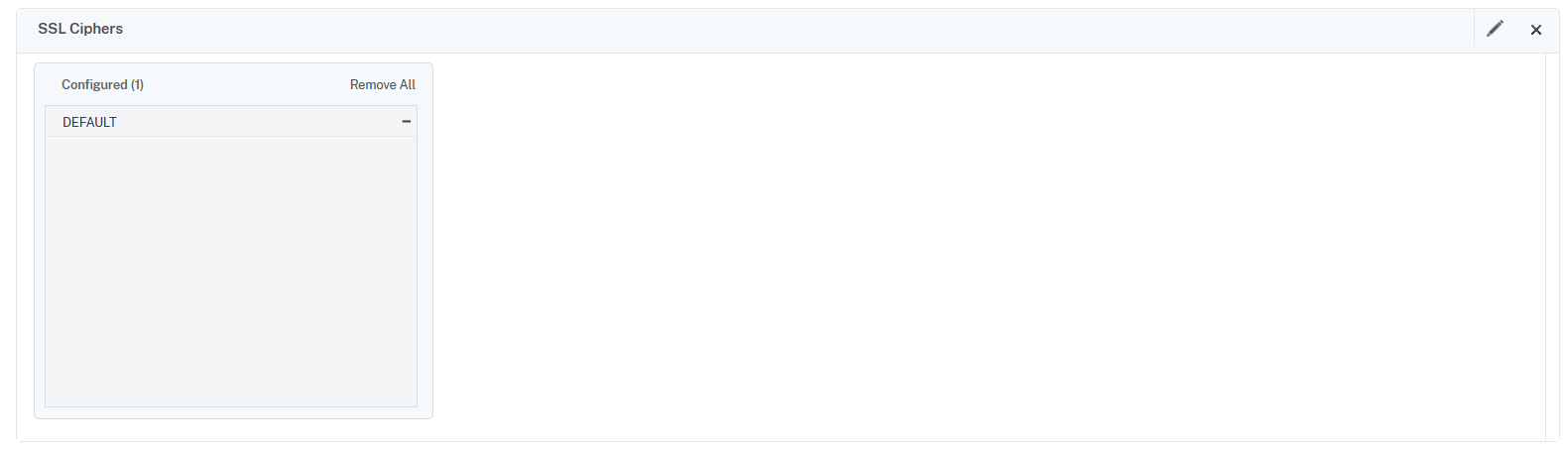Edit SSL Ciphers with the pencil button
Image resolution: width=1568 pixels, height=451 pixels.
point(1495,29)
